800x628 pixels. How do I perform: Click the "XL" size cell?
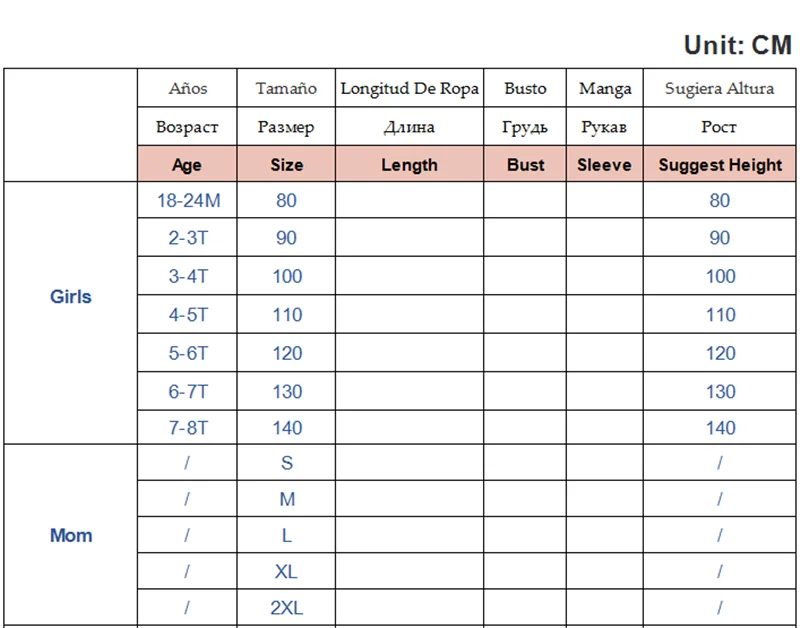(x=286, y=572)
